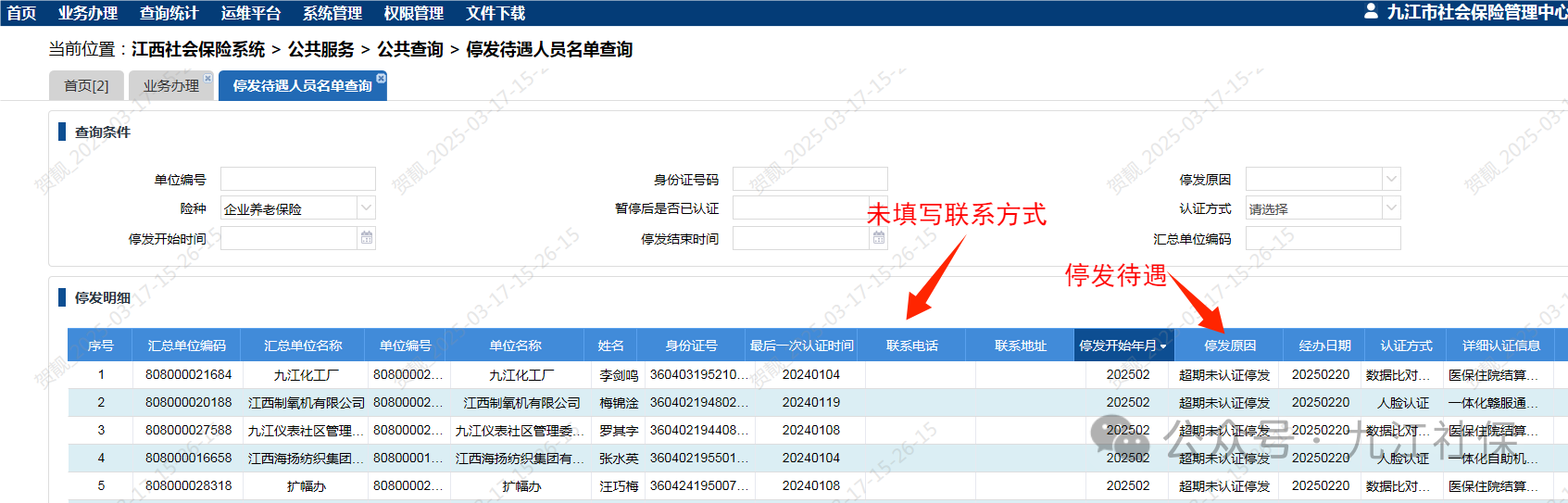
Task: Close the 业务办理 tab
Action: tap(208, 79)
